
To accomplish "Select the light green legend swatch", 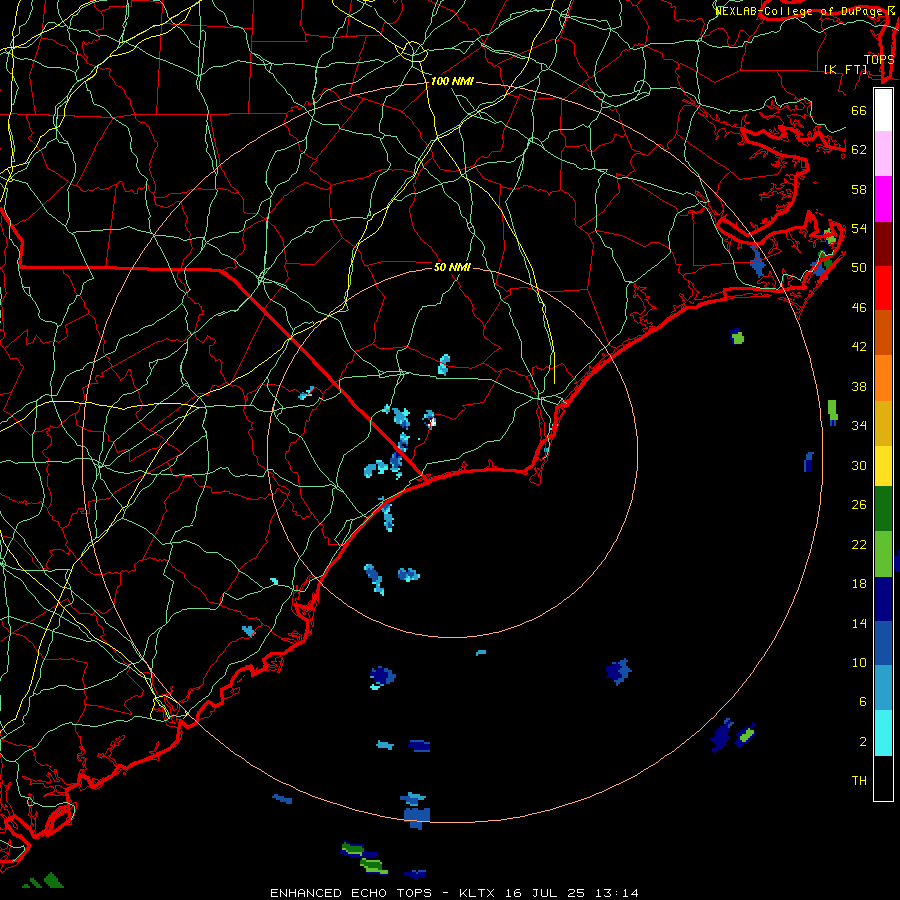I will coord(883,554).
